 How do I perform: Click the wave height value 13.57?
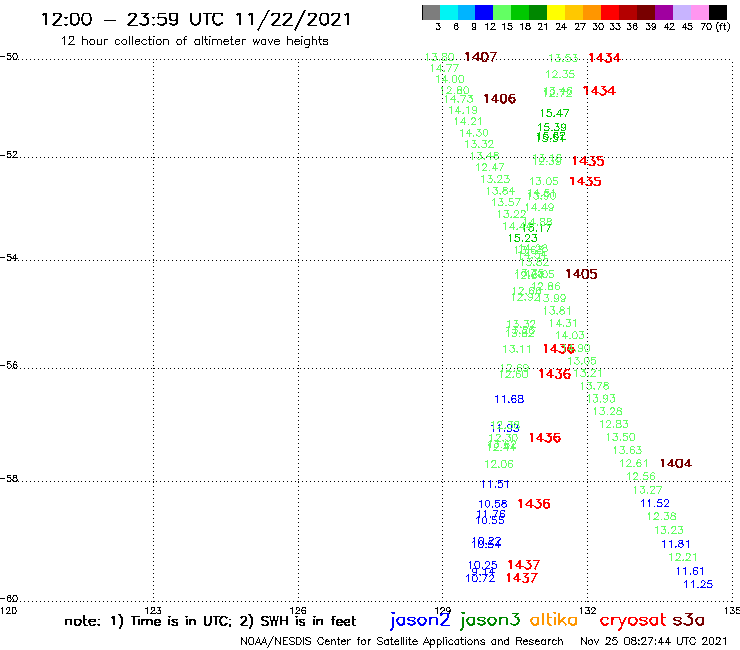[x=506, y=203]
